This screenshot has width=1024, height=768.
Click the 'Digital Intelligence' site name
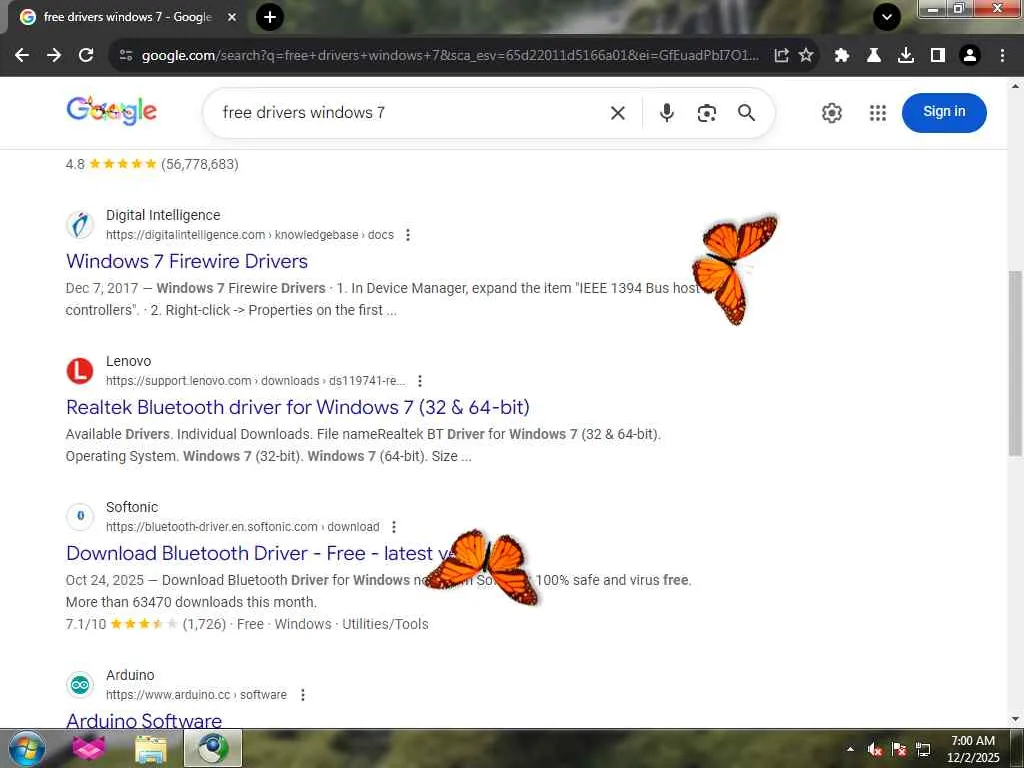[x=163, y=215]
